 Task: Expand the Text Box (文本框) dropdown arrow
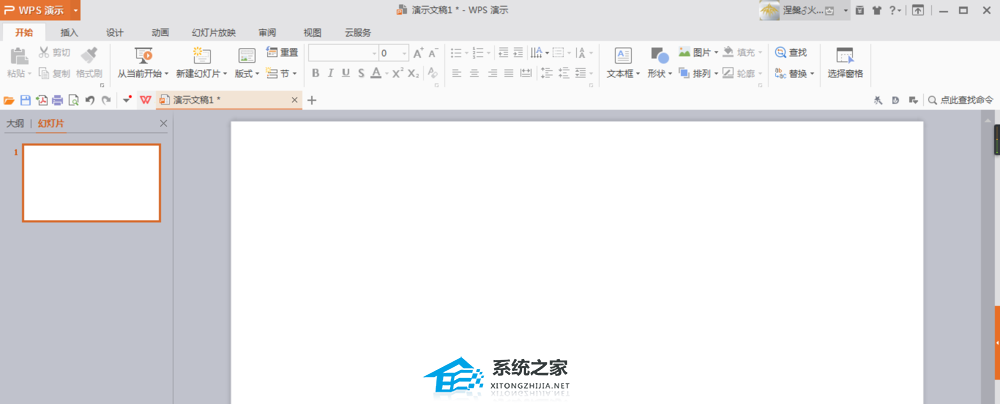click(638, 74)
